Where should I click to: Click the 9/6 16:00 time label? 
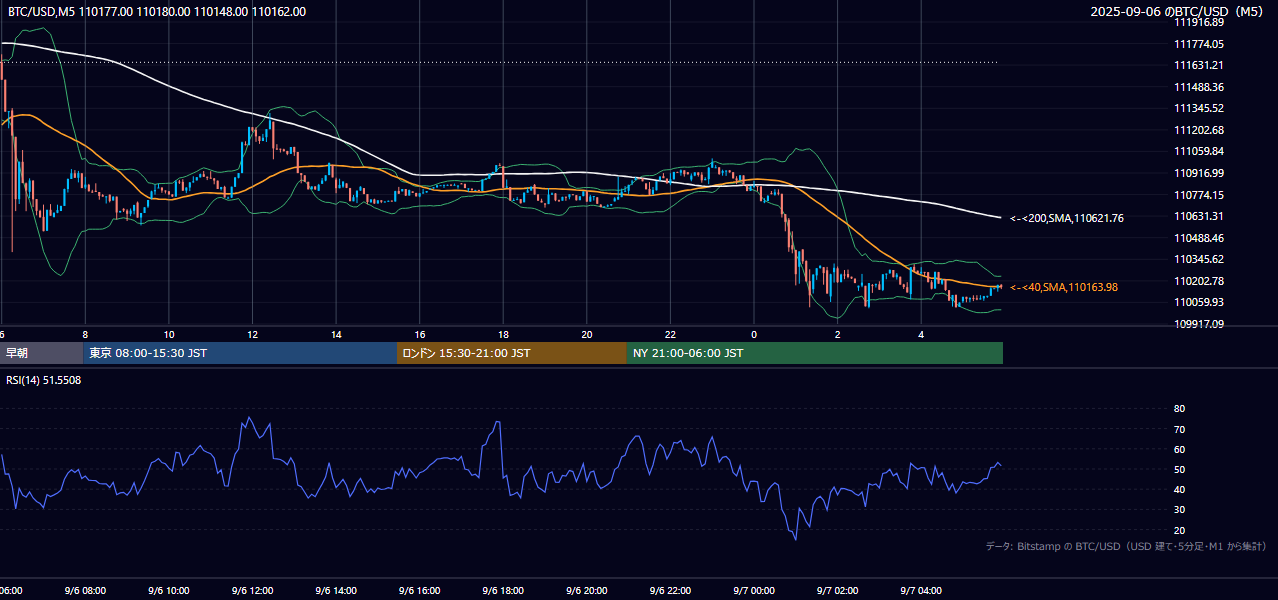(x=419, y=591)
